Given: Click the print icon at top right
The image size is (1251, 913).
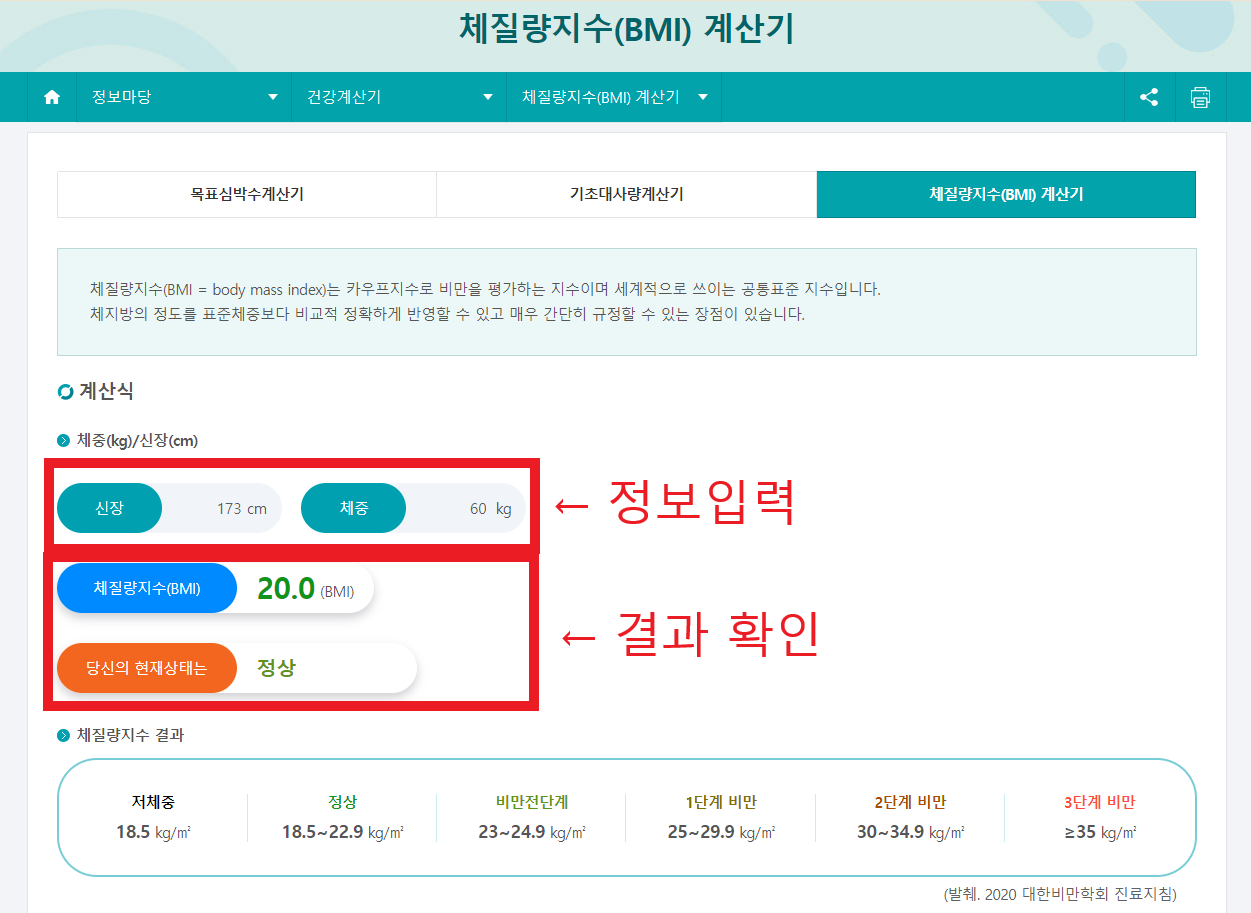Looking at the screenshot, I should (x=1200, y=97).
